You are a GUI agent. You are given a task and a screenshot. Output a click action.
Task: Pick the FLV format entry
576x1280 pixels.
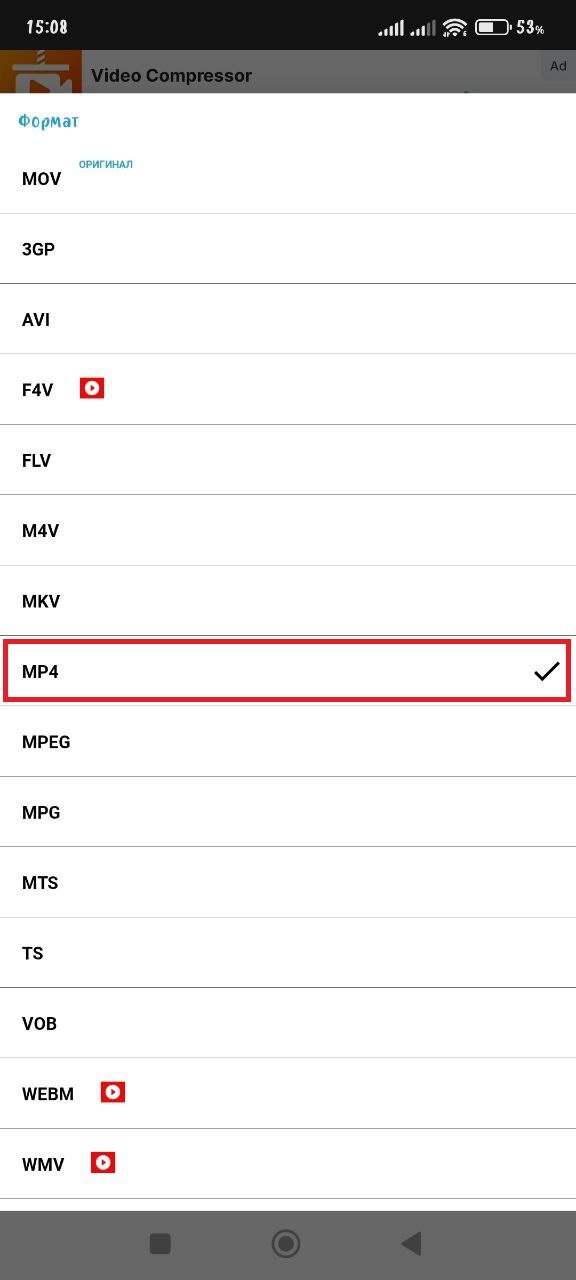click(288, 460)
